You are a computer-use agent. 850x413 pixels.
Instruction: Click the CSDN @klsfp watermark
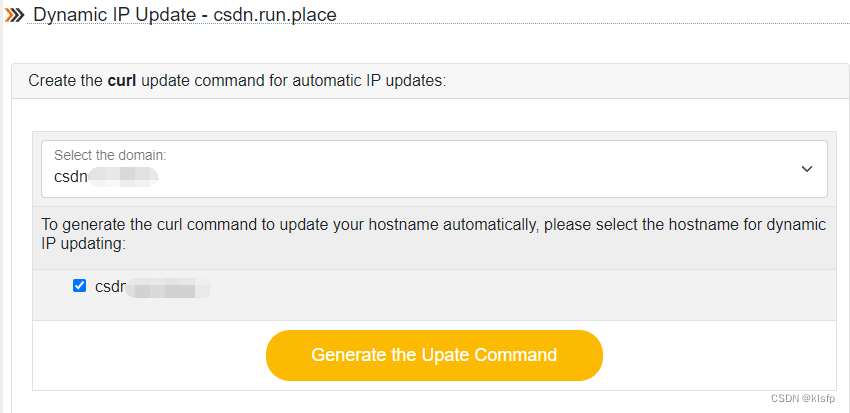click(802, 398)
